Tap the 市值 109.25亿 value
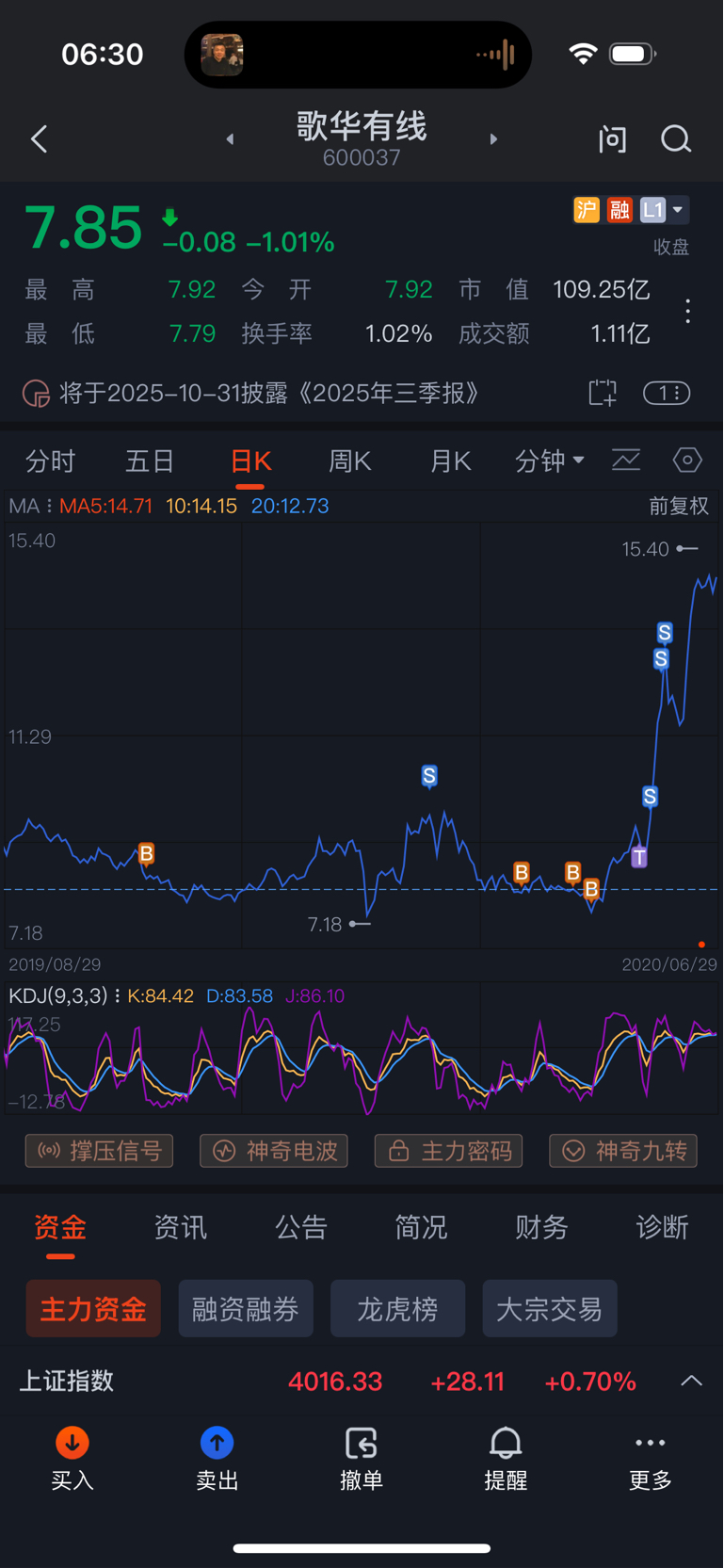Image resolution: width=724 pixels, height=1568 pixels. tap(602, 289)
